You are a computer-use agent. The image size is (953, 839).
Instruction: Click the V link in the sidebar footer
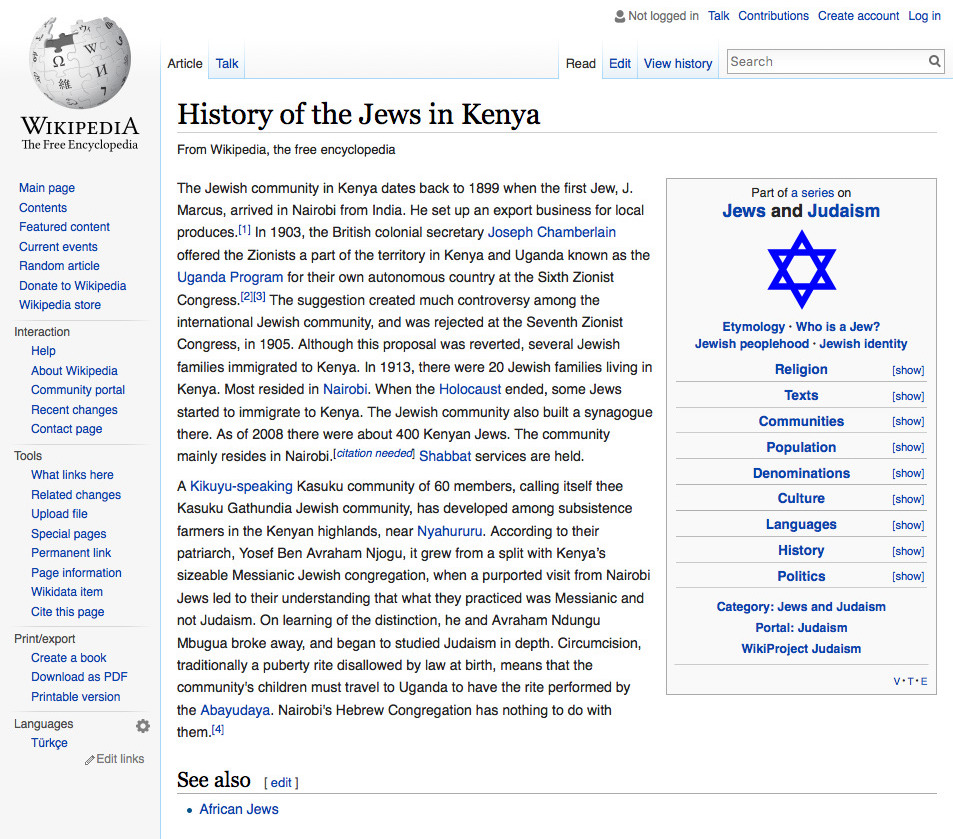pos(896,680)
